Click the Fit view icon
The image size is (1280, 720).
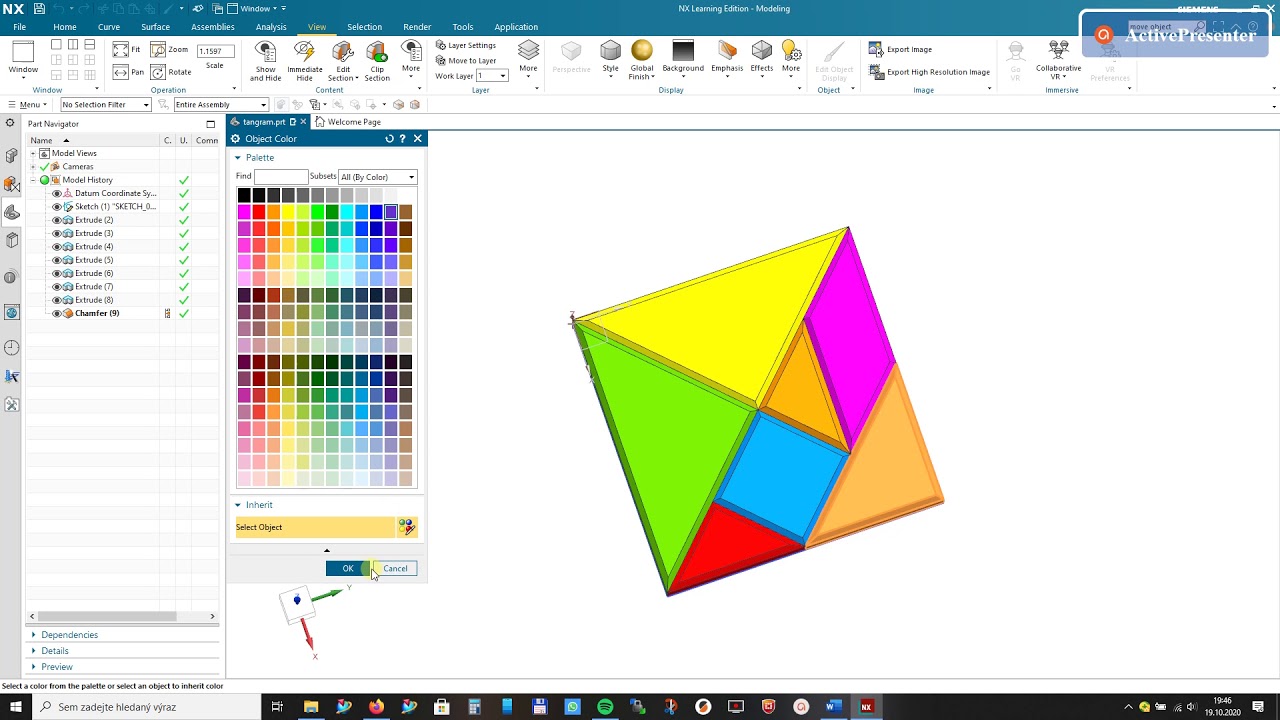click(x=120, y=49)
